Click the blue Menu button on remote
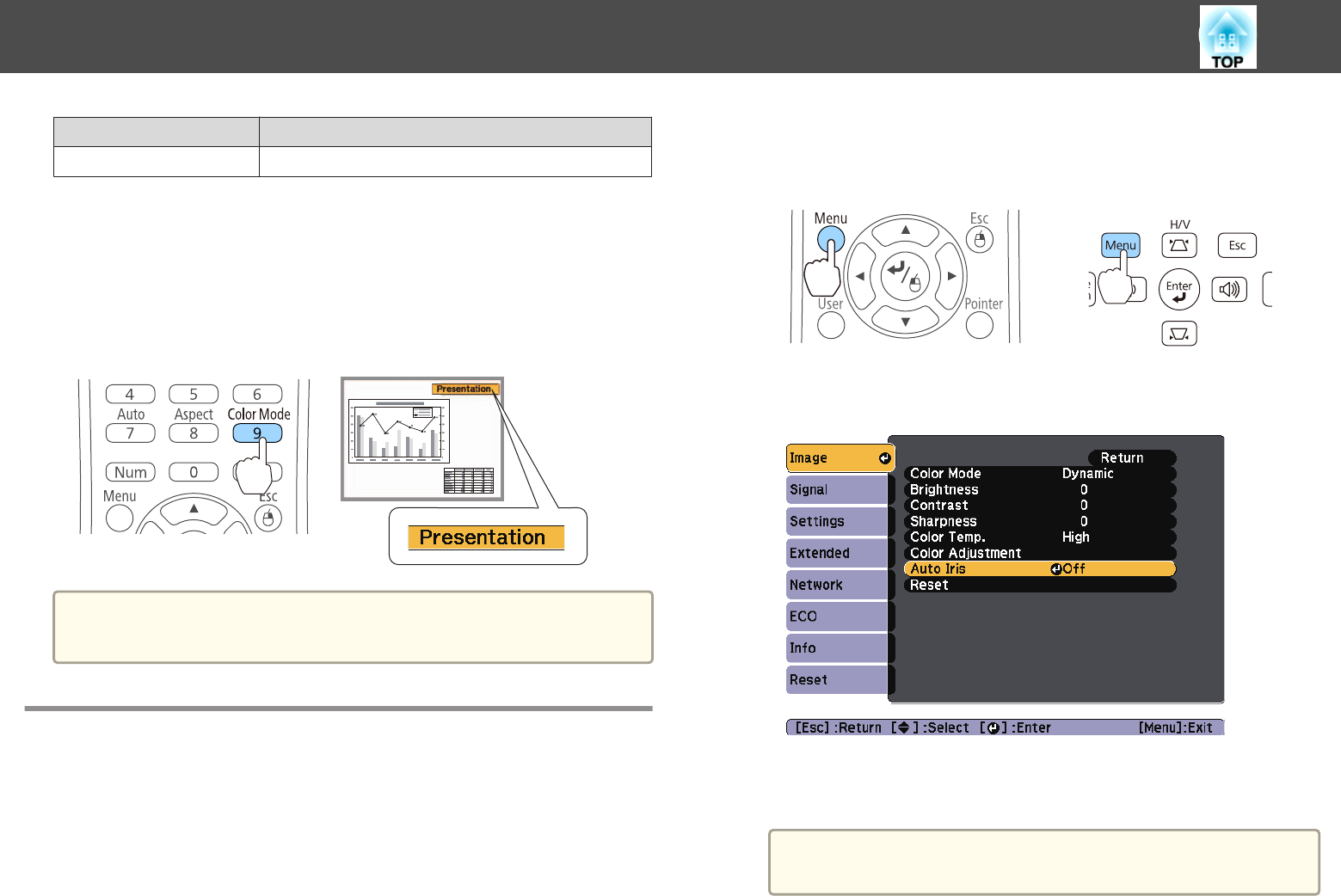Viewport: 1341px width, 896px height. [x=831, y=239]
